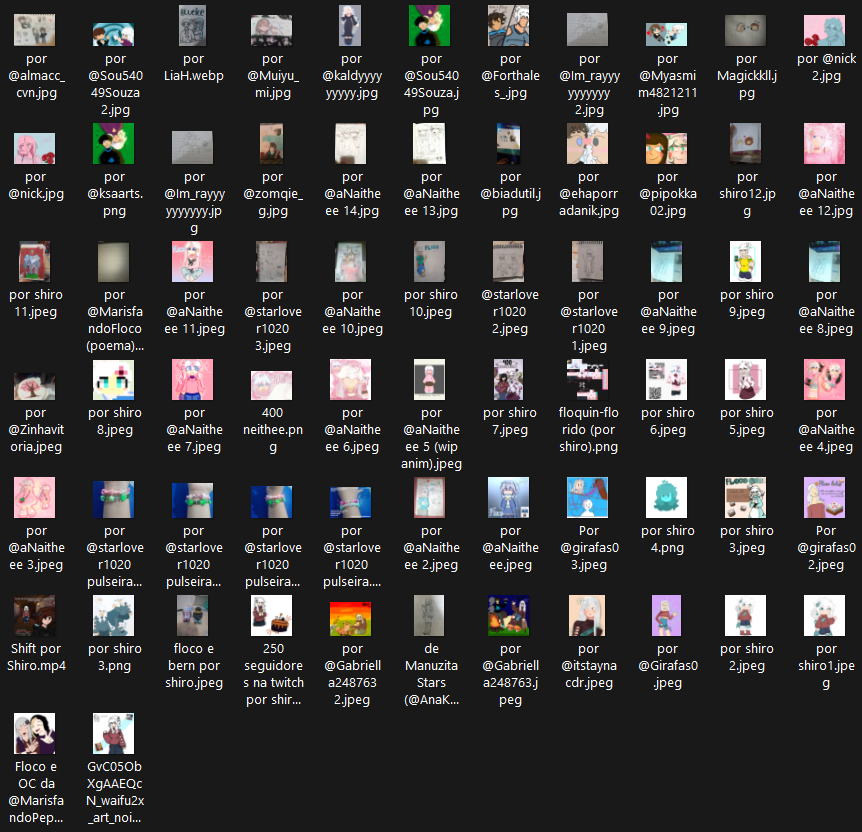
Task: Select por @aNaitheee 5 (wip anim).jpeg
Action: point(429,380)
